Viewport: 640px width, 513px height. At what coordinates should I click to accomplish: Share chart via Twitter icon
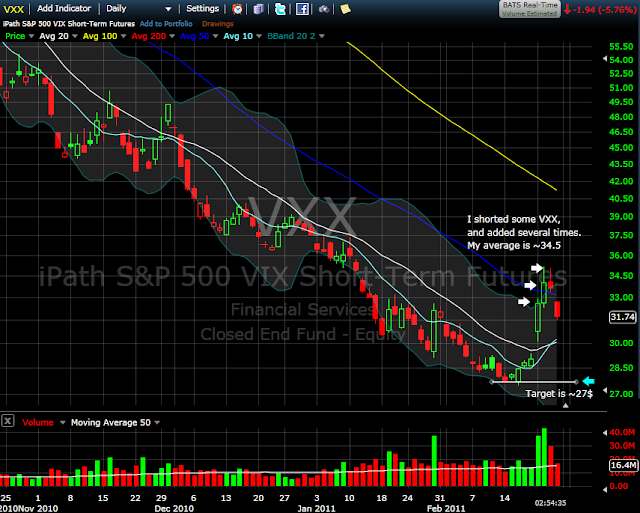tap(280, 9)
